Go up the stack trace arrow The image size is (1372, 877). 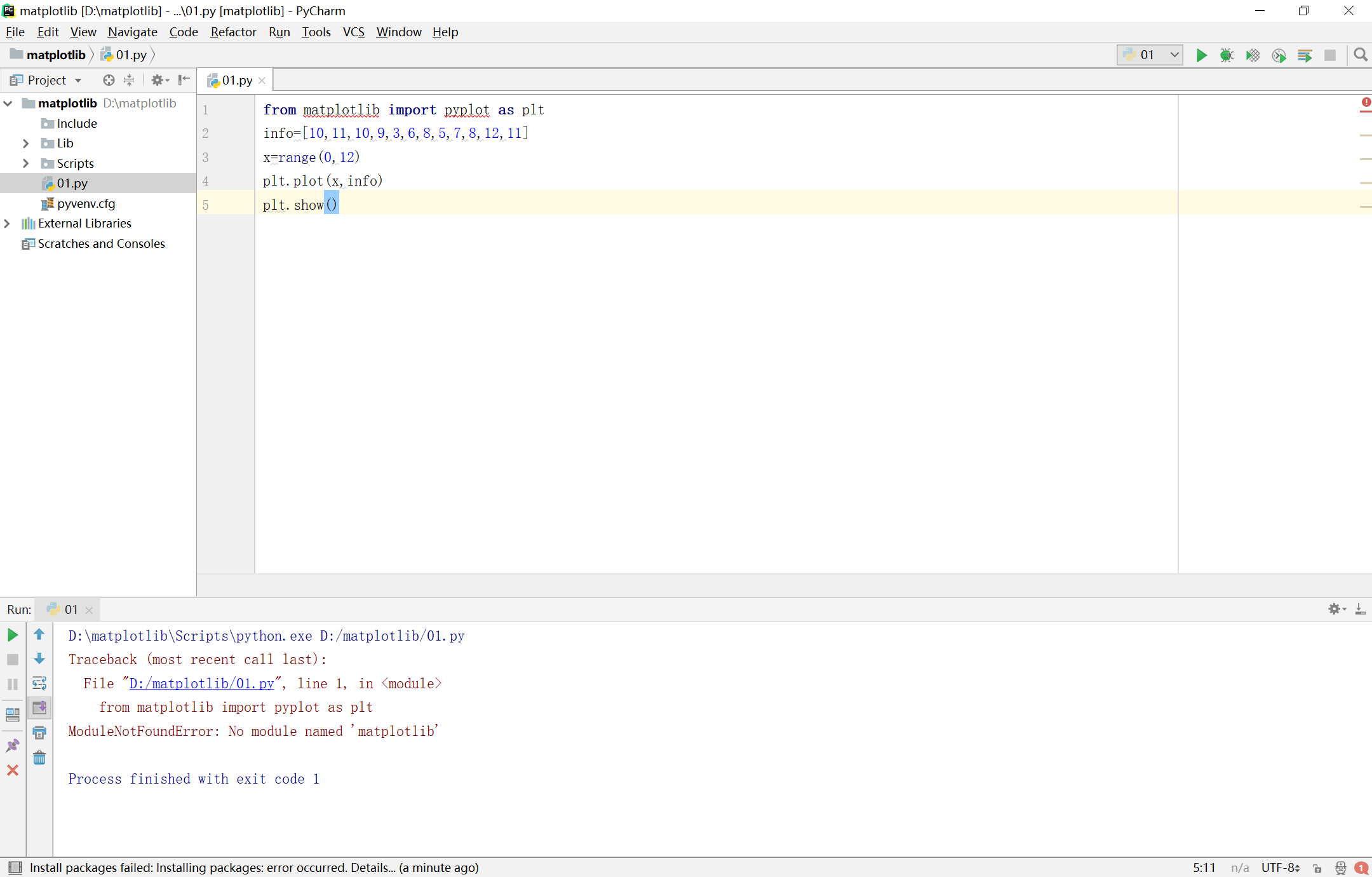39,634
